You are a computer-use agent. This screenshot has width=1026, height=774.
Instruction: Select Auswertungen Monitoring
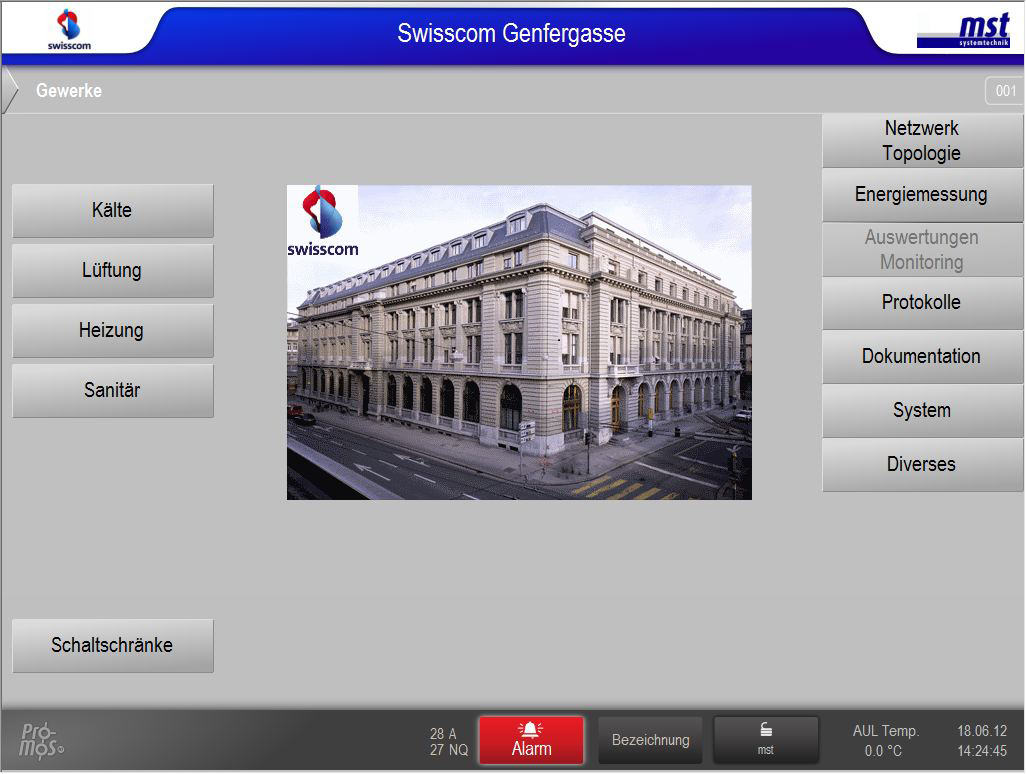click(922, 249)
